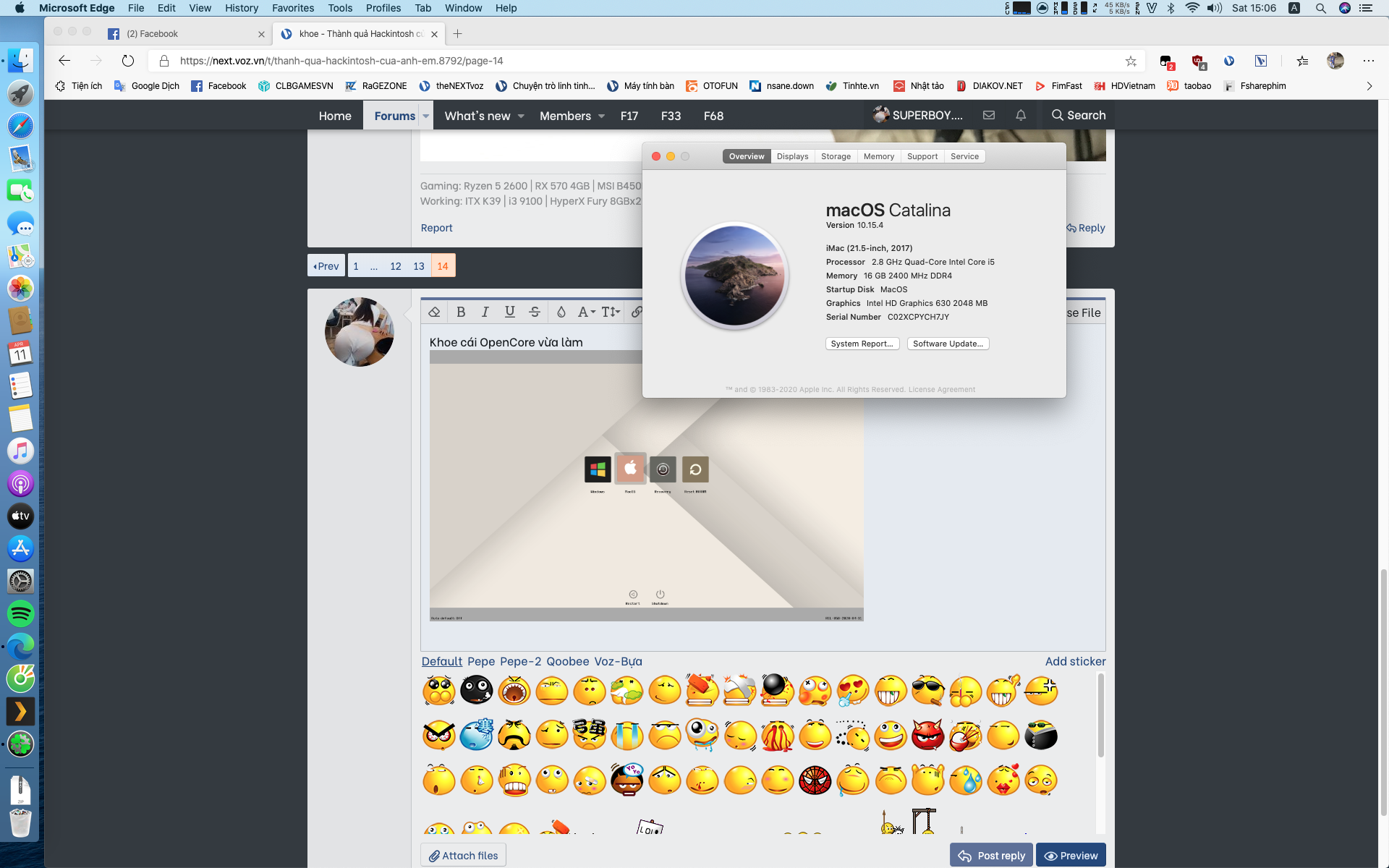Image resolution: width=1389 pixels, height=868 pixels.
Task: Show more bookmarks chevron
Action: (x=1369, y=85)
